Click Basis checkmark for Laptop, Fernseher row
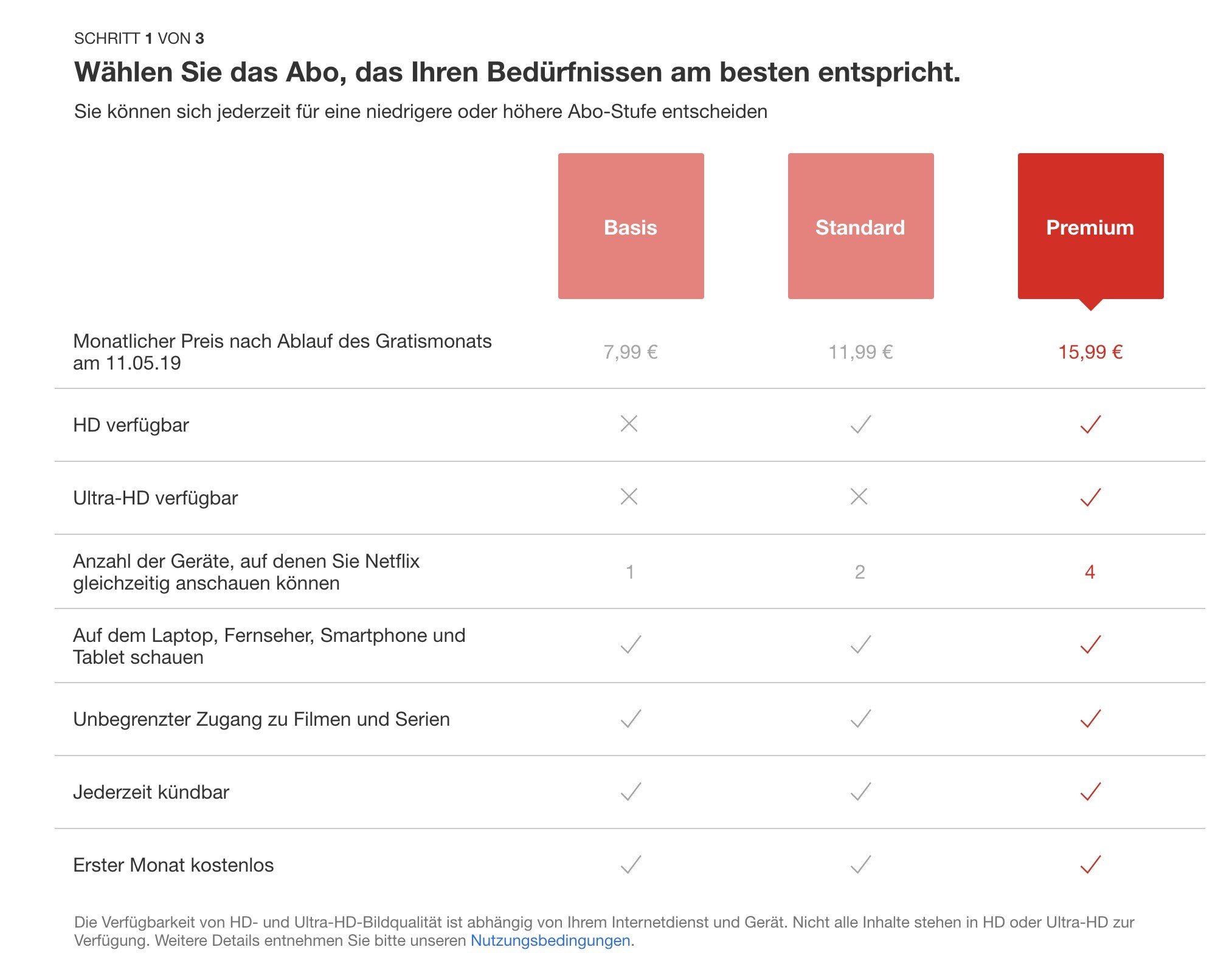 [x=631, y=644]
